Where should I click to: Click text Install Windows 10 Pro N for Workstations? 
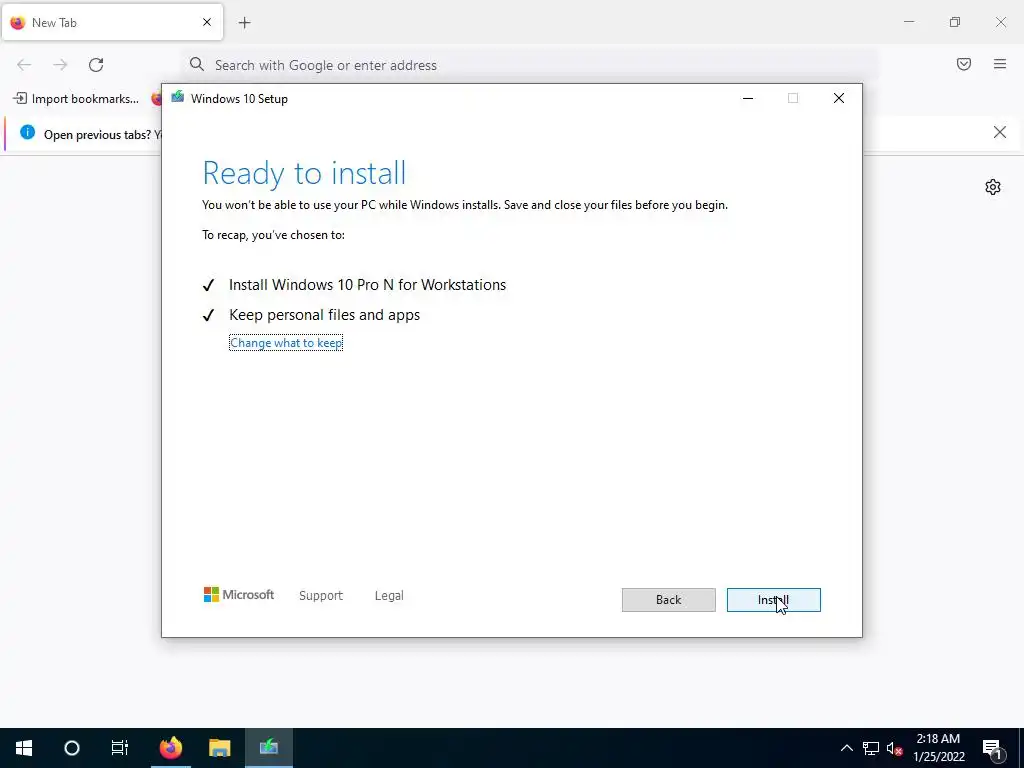point(367,285)
